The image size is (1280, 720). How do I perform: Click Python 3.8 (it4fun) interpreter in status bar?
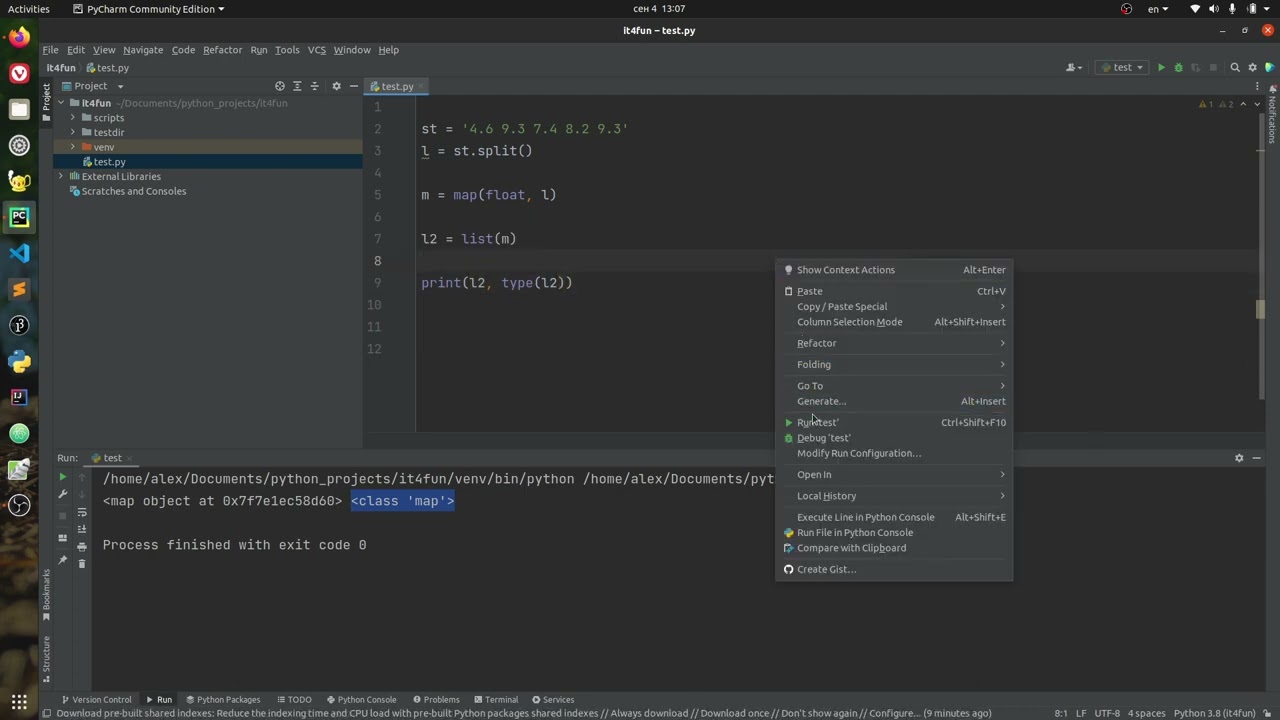point(1214,713)
